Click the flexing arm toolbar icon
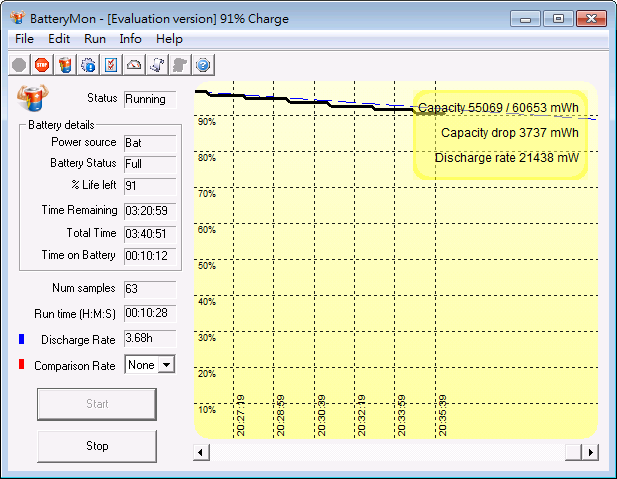The width and height of the screenshot is (617, 479). point(157,65)
